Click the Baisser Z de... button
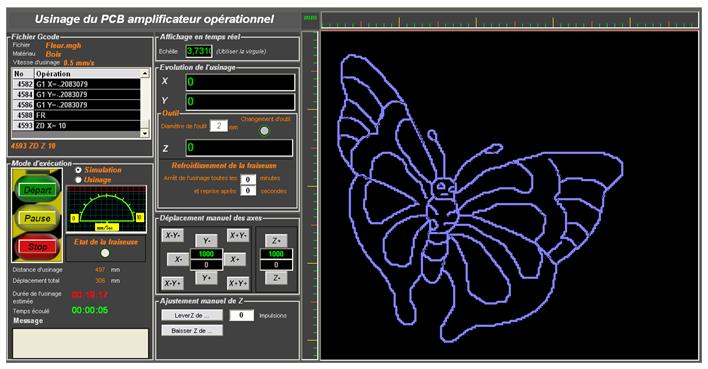This screenshot has width=708, height=369. pyautogui.click(x=192, y=331)
